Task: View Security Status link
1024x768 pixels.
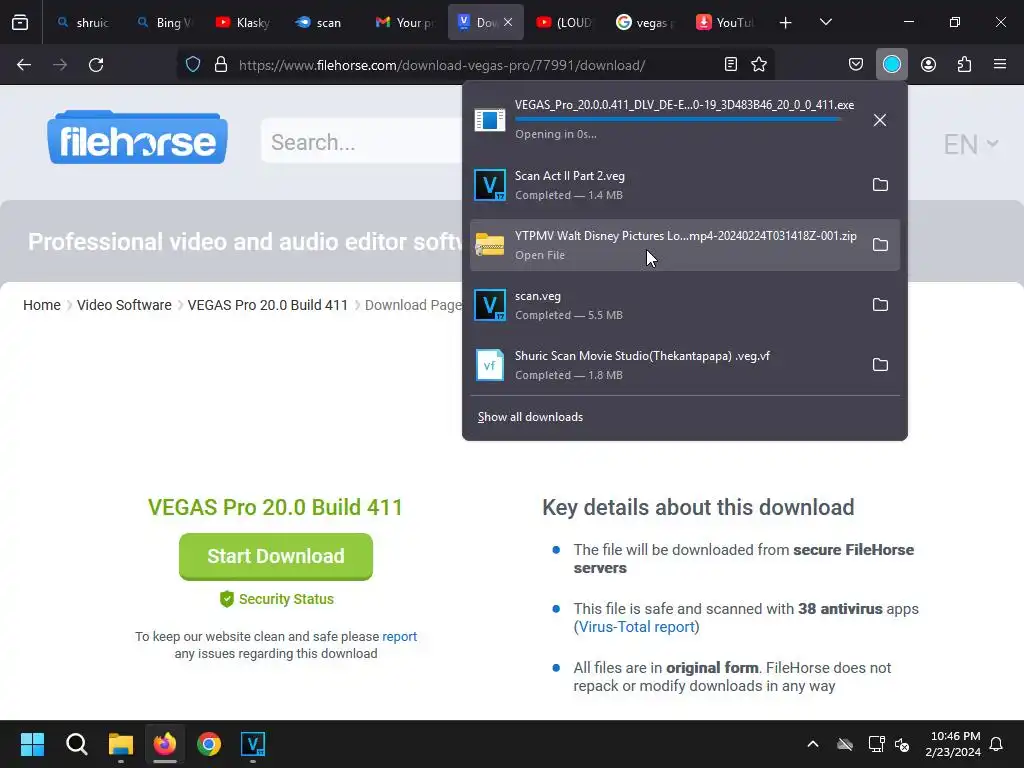Action: click(277, 599)
